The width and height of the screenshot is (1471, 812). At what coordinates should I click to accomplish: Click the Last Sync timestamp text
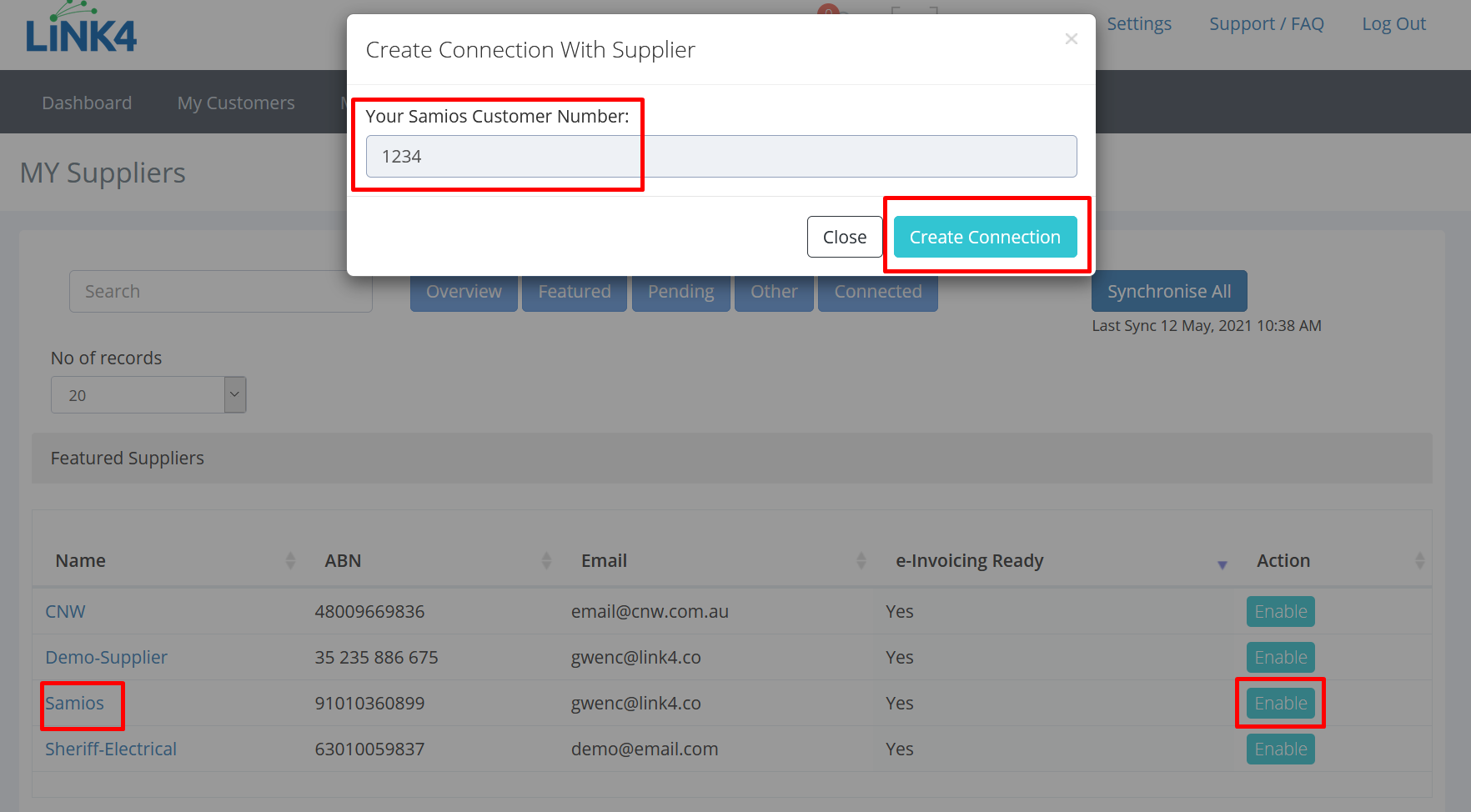[1207, 326]
